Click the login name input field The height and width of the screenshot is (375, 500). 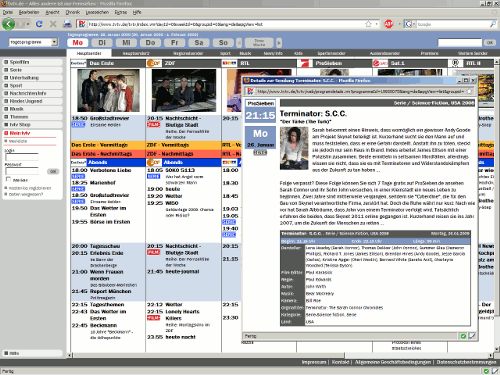tap(22, 157)
